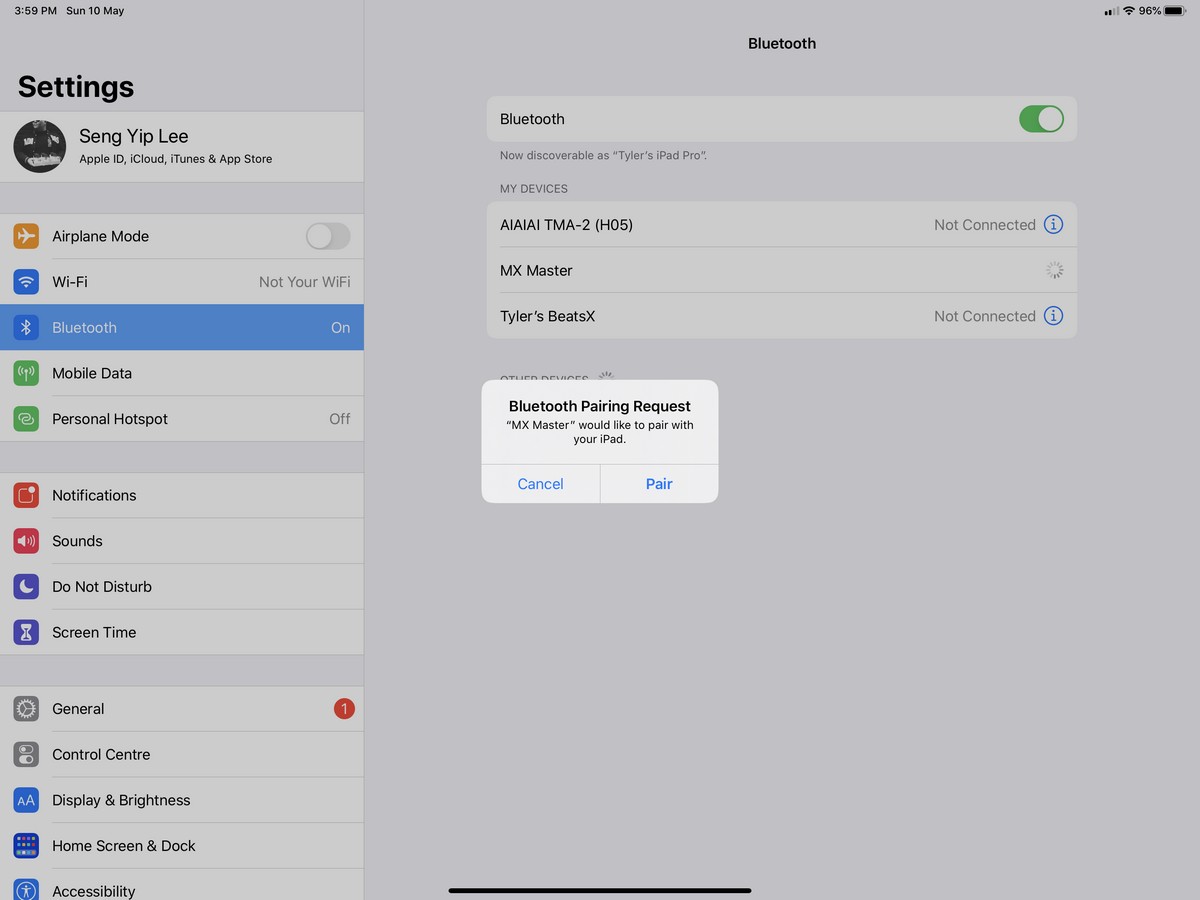The width and height of the screenshot is (1200, 900).
Task: Cancel the Bluetooth pairing request
Action: pyautogui.click(x=541, y=484)
